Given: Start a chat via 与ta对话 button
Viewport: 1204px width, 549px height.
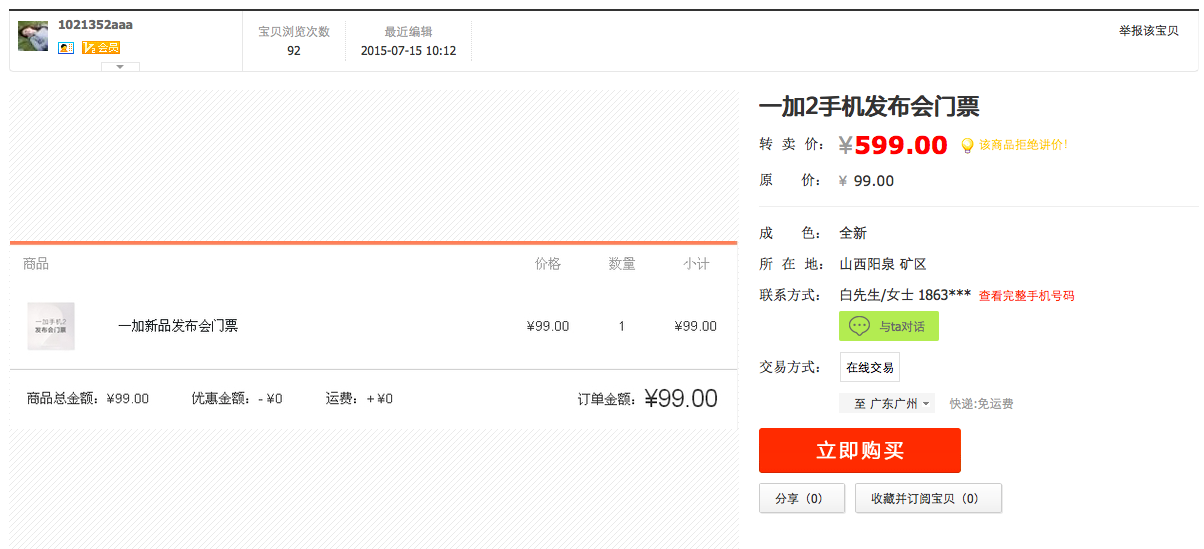Looking at the screenshot, I should [889, 326].
